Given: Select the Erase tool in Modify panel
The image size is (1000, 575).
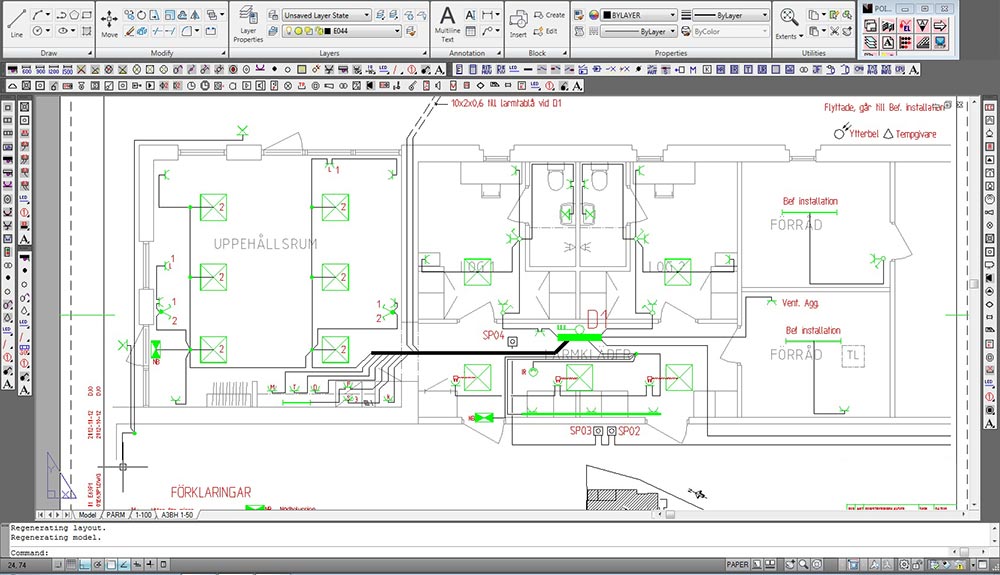Looking at the screenshot, I should click(x=129, y=31).
